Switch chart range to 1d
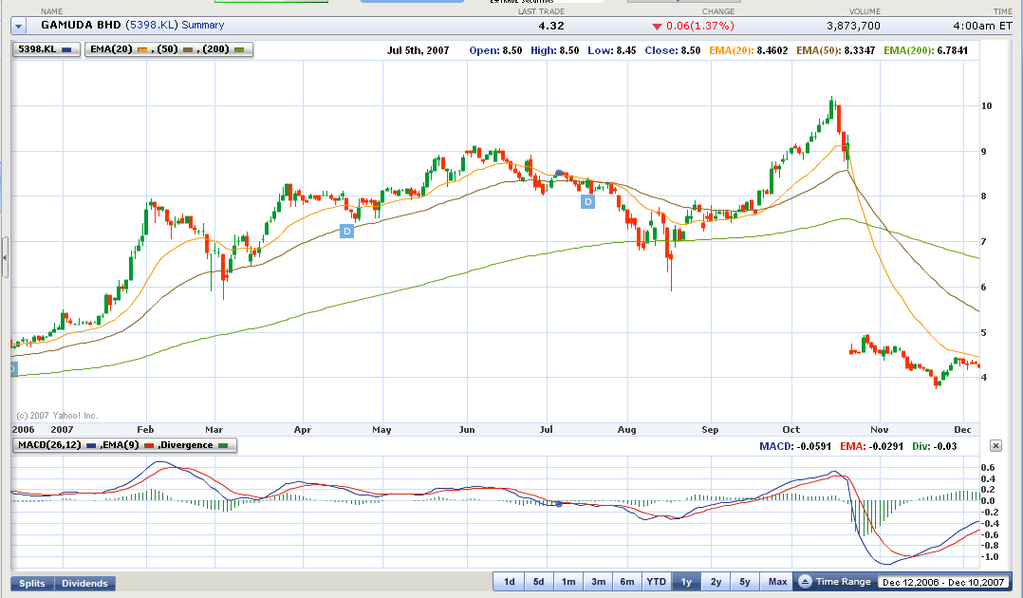The width and height of the screenshot is (1023, 598). coord(508,581)
